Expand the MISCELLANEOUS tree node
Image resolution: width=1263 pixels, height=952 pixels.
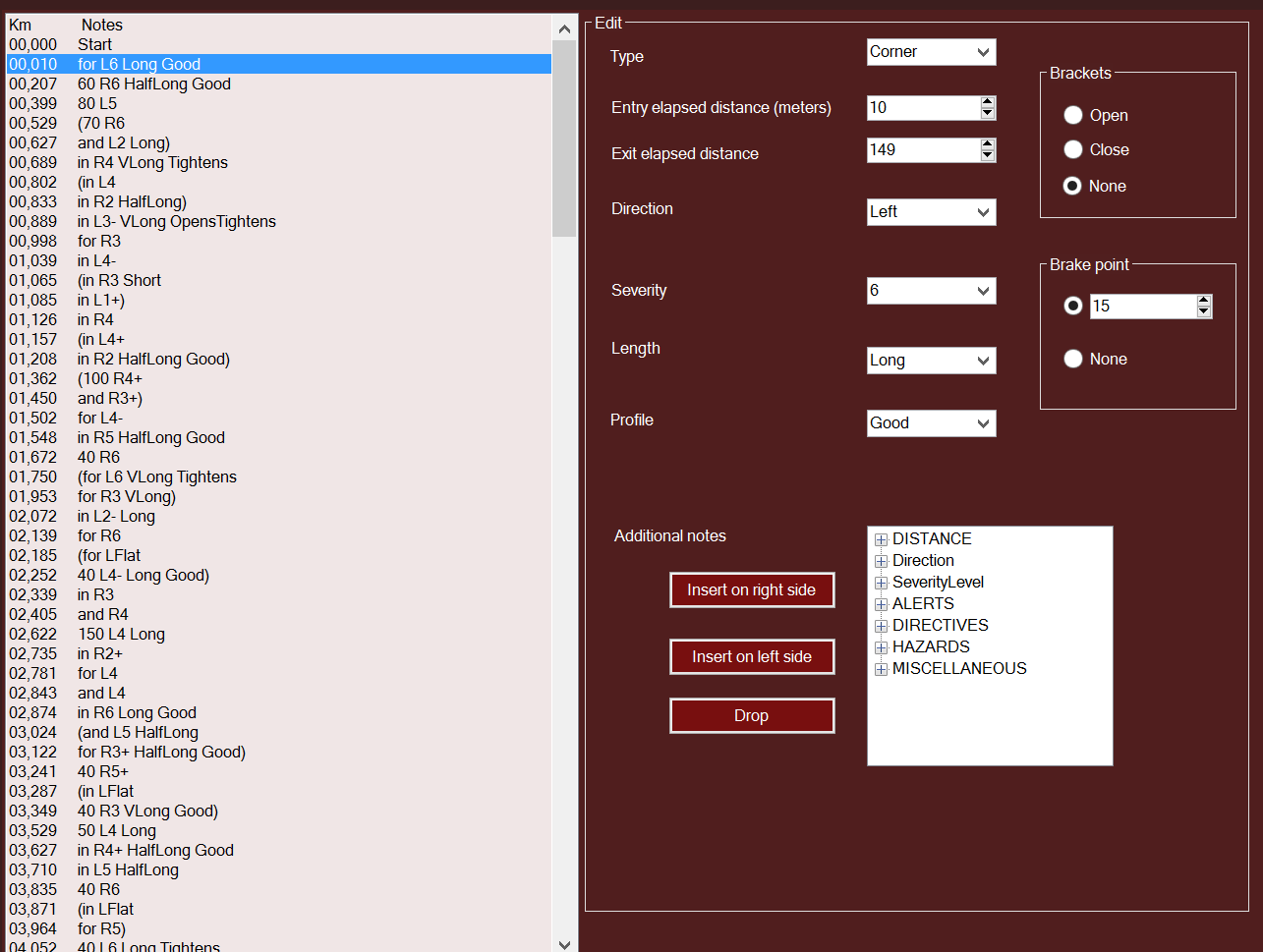coord(882,669)
